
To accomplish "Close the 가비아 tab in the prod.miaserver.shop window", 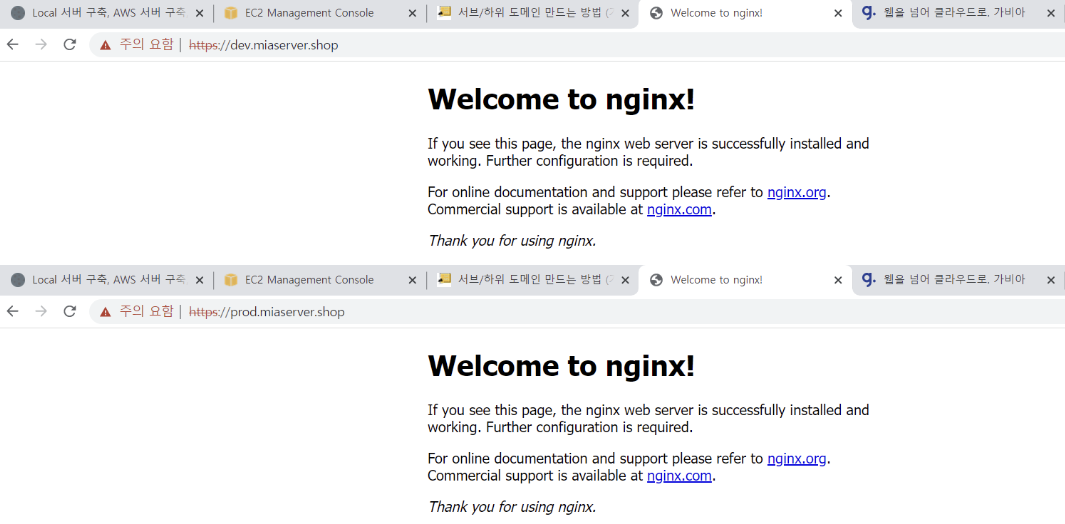I will 1051,280.
